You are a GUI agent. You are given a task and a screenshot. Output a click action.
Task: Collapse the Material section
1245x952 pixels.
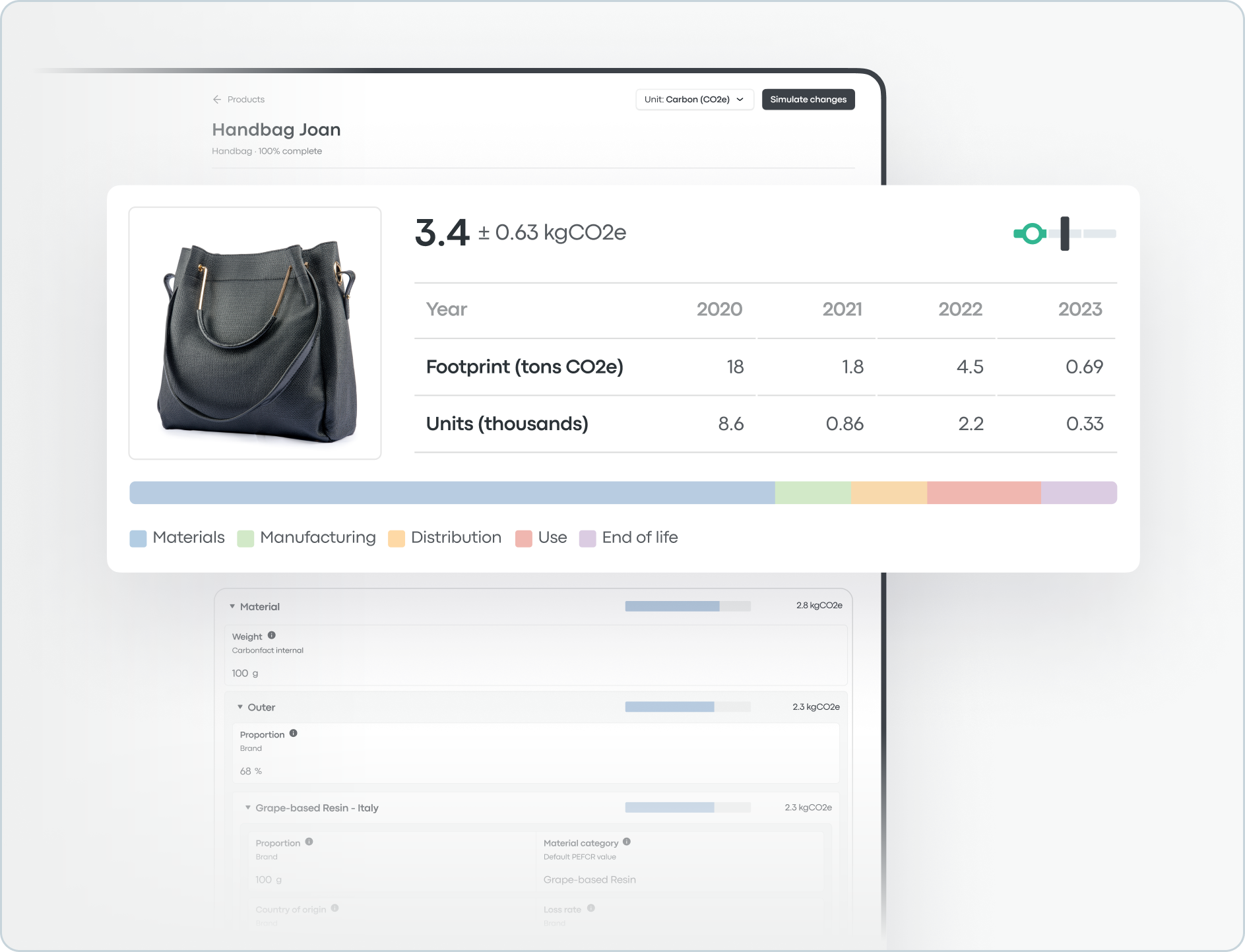tap(232, 606)
